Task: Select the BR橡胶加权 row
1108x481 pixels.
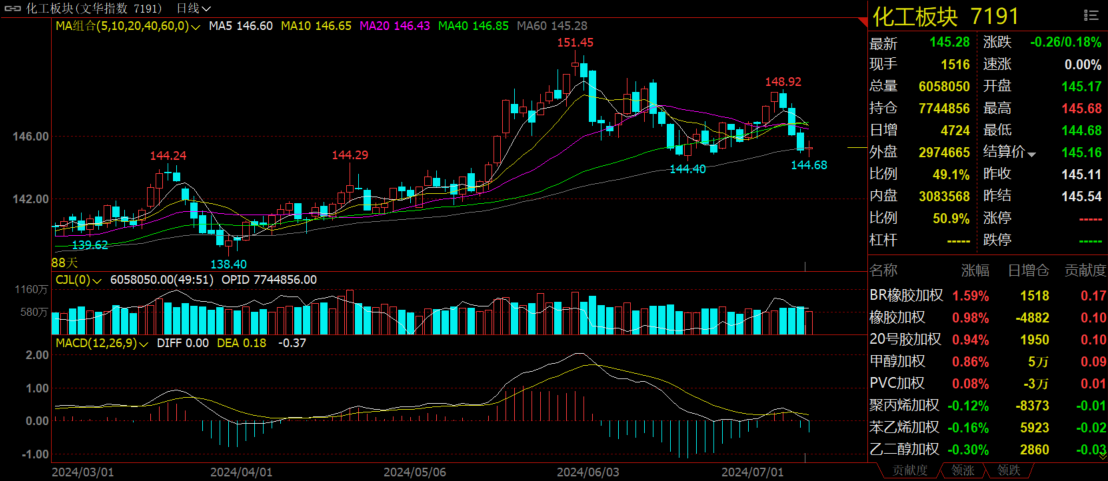Action: coord(988,295)
